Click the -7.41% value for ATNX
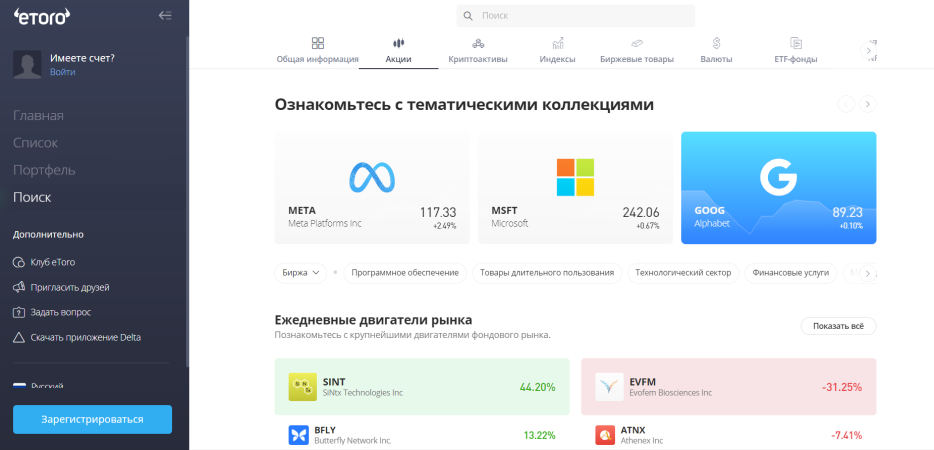Screen dimensions: 934x450 click(x=845, y=435)
